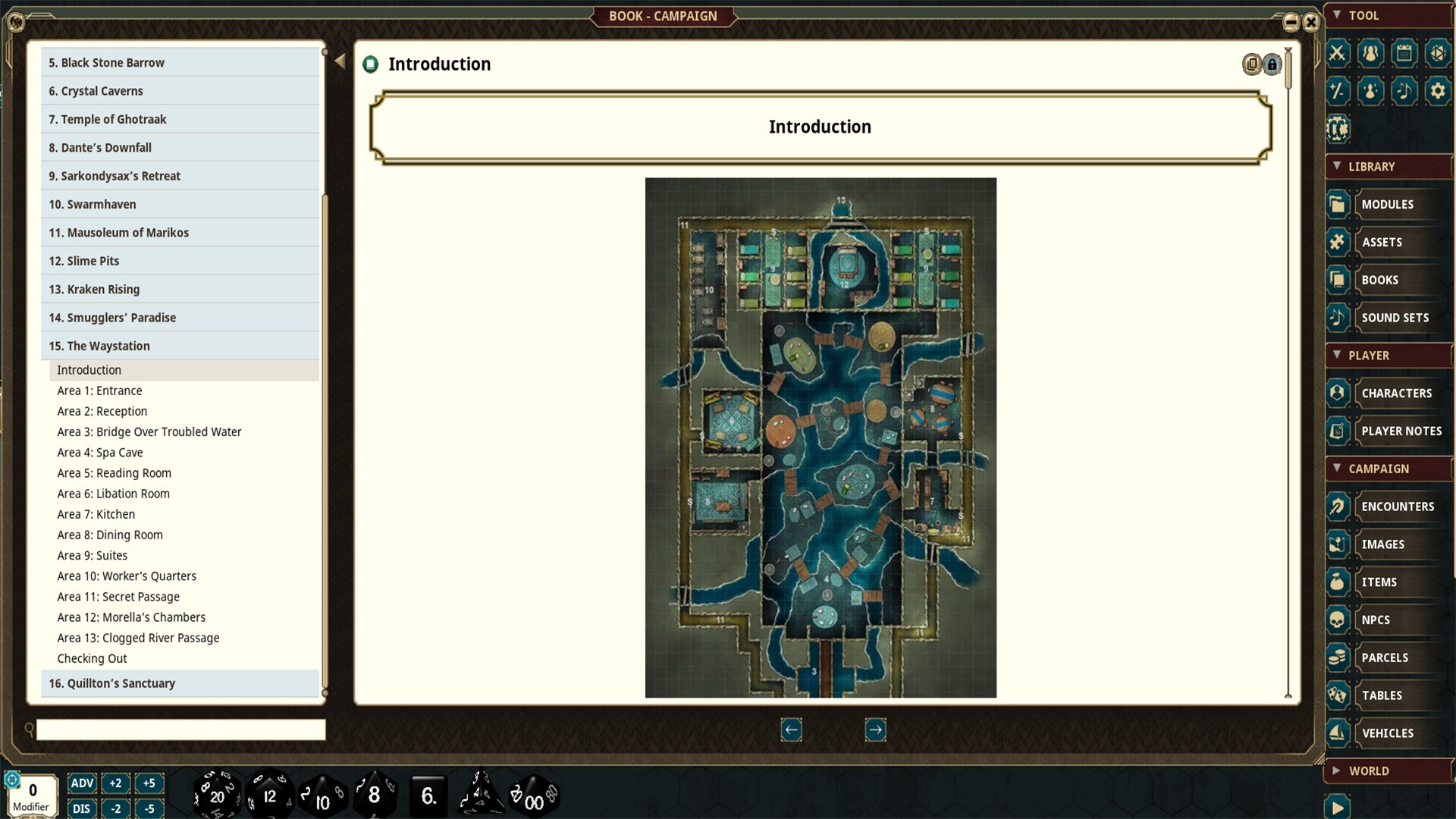
Task: Toggle the DIS disadvantage button
Action: 82,808
